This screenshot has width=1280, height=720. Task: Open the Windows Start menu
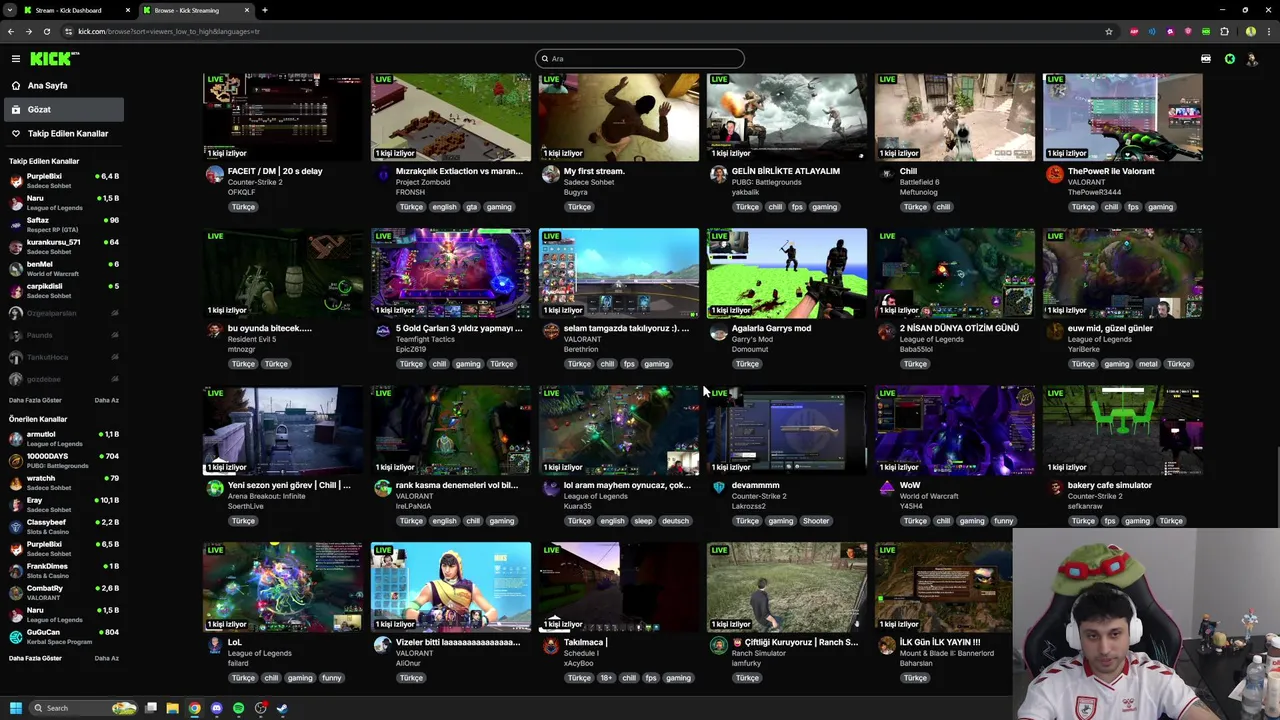point(15,708)
